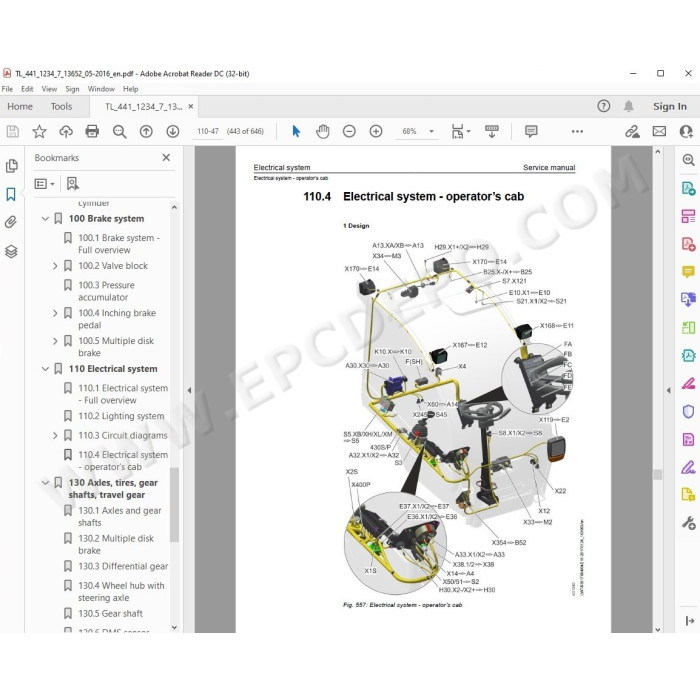Collapse the 130 Axles, tires bookmark

[45, 483]
